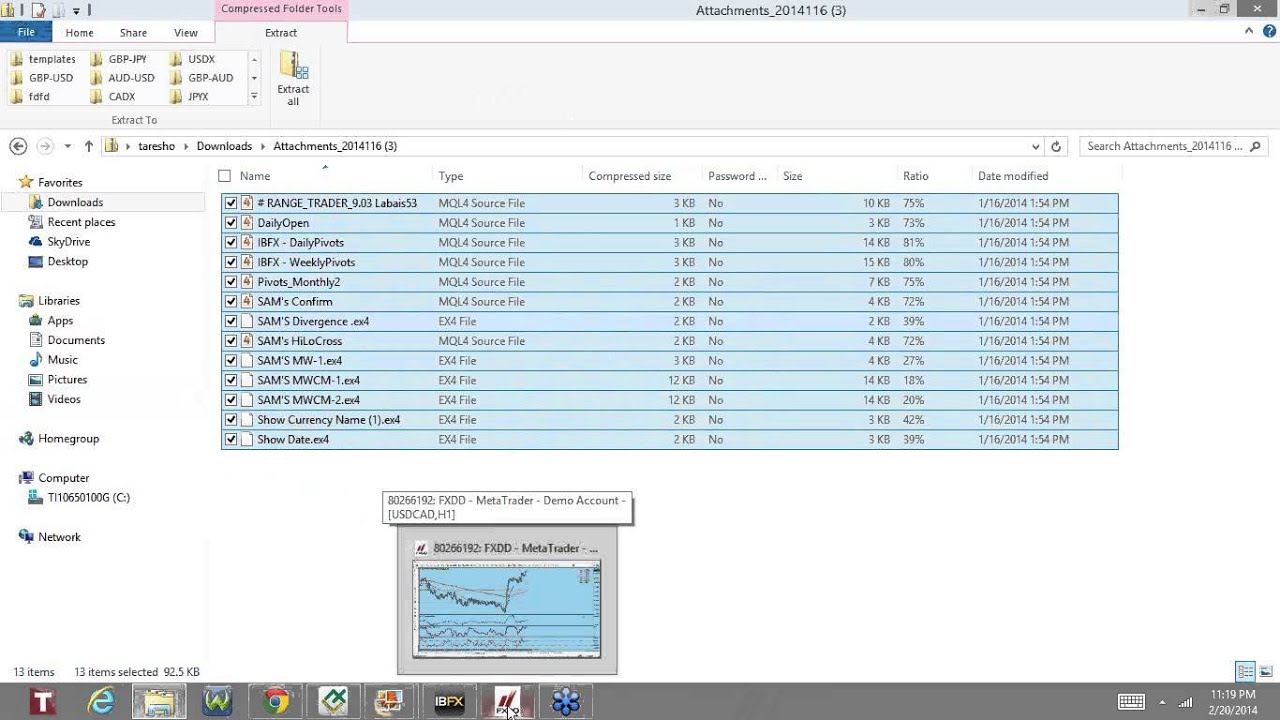This screenshot has height=720, width=1280.
Task: Uncheck the # RANGE_TRADER_9.03 Labais53 file
Action: pos(231,203)
